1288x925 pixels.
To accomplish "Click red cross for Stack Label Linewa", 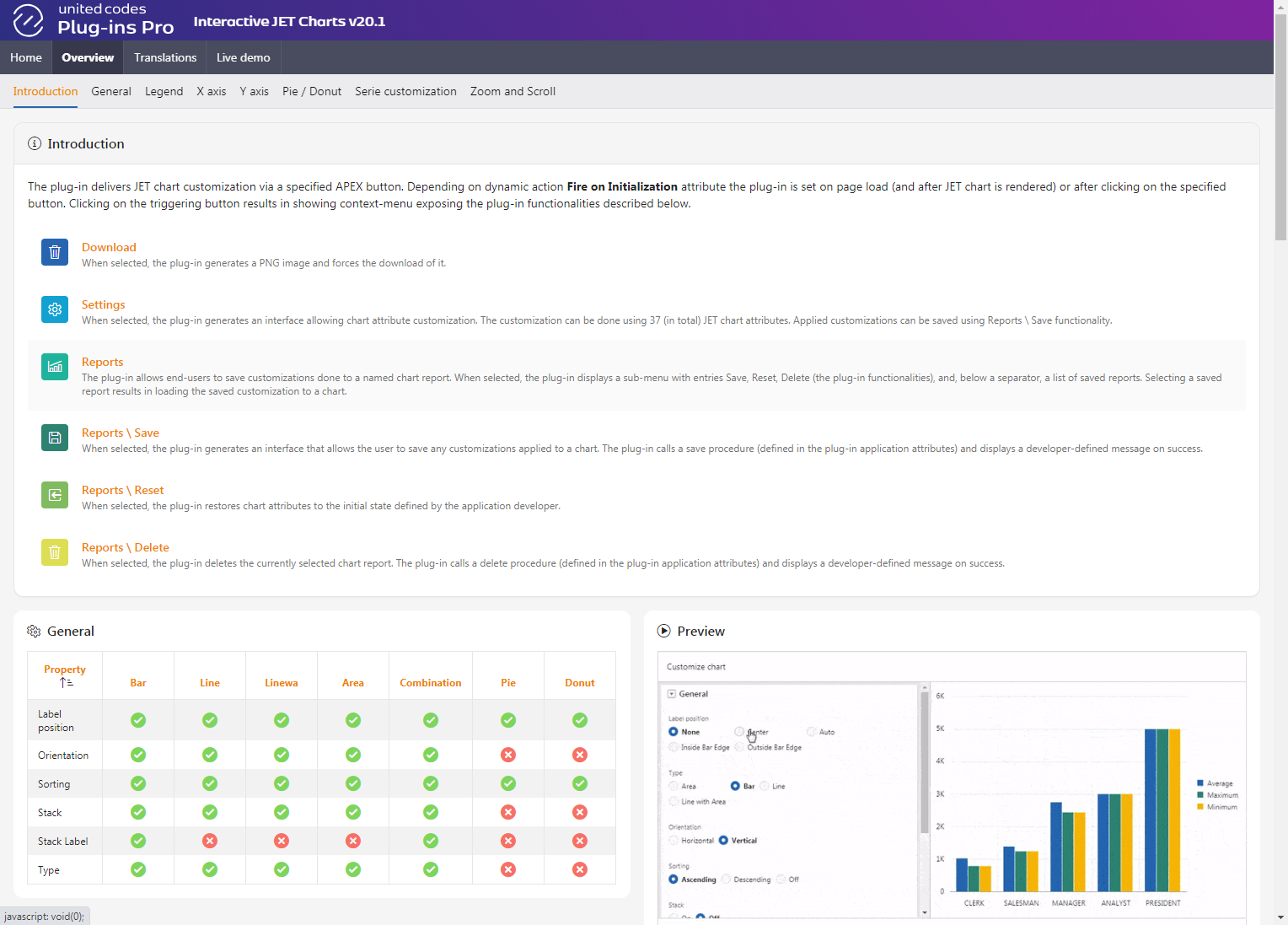I will 282,841.
